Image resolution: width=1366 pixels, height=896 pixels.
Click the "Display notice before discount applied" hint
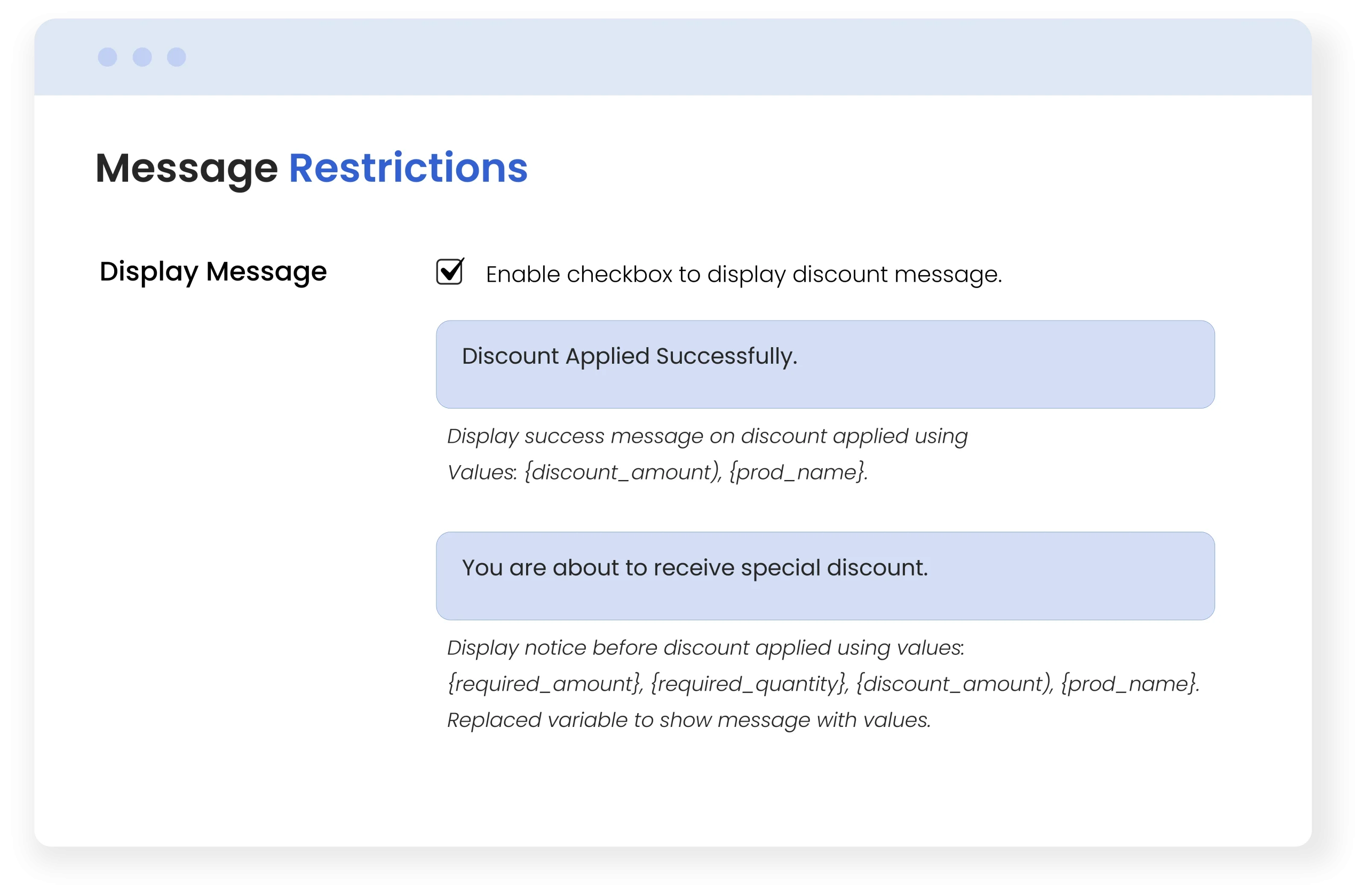tap(705, 648)
